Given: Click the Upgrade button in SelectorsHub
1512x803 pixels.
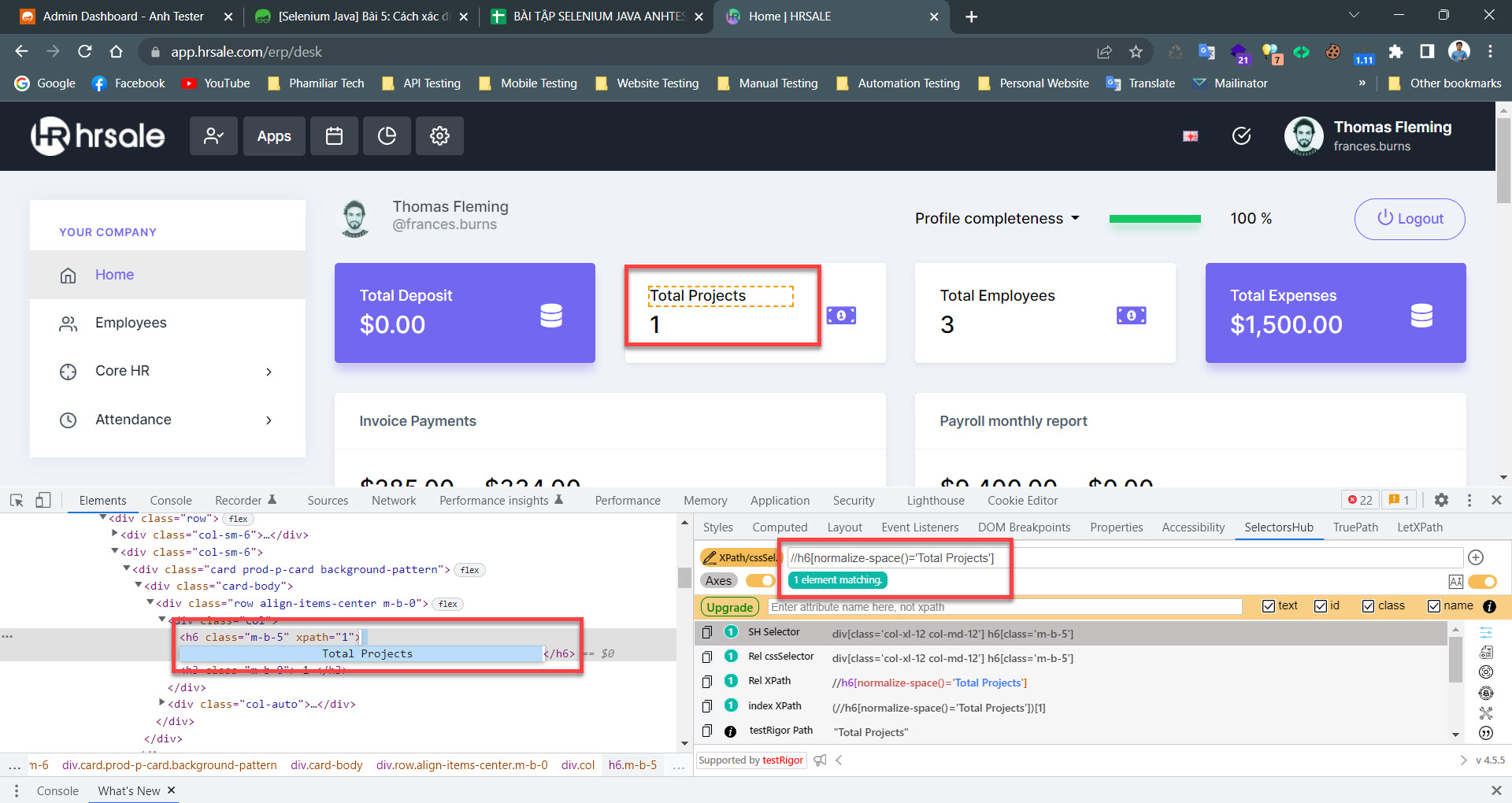Looking at the screenshot, I should [729, 607].
